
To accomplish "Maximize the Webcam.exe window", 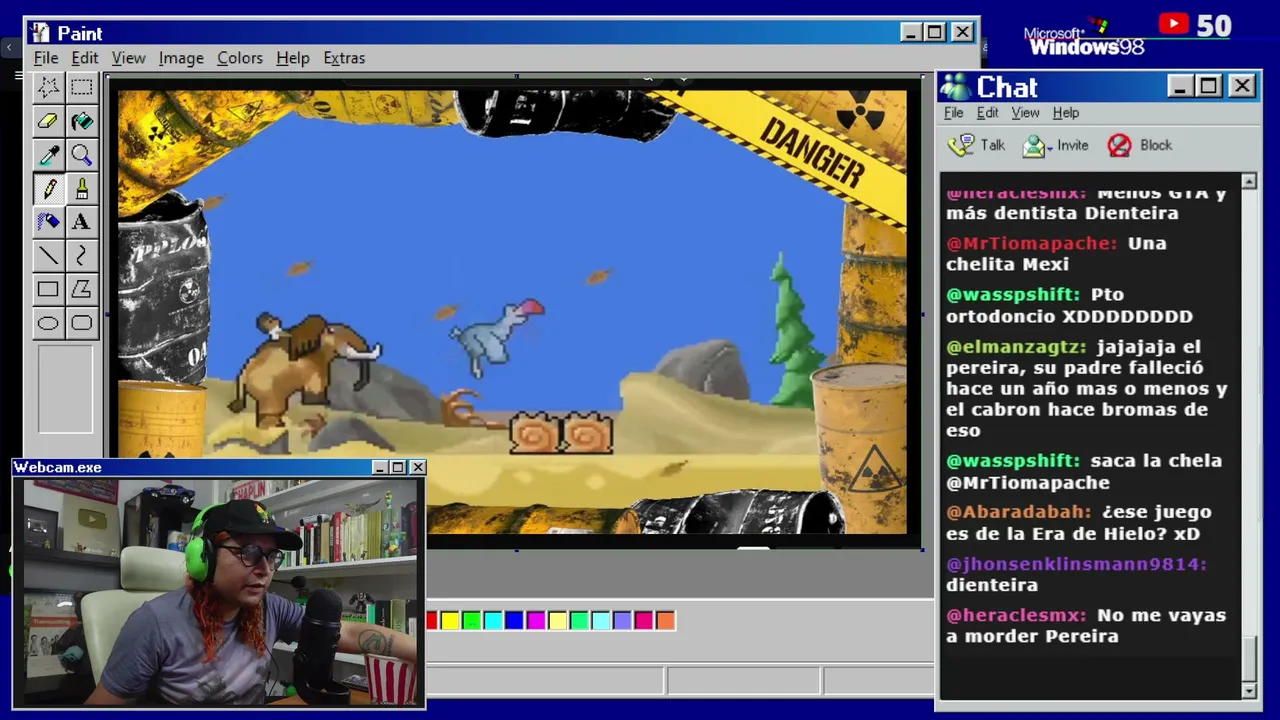I will (398, 467).
